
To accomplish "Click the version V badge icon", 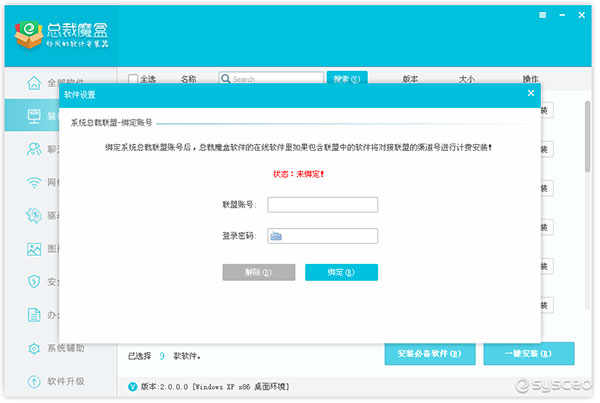I will tap(132, 387).
